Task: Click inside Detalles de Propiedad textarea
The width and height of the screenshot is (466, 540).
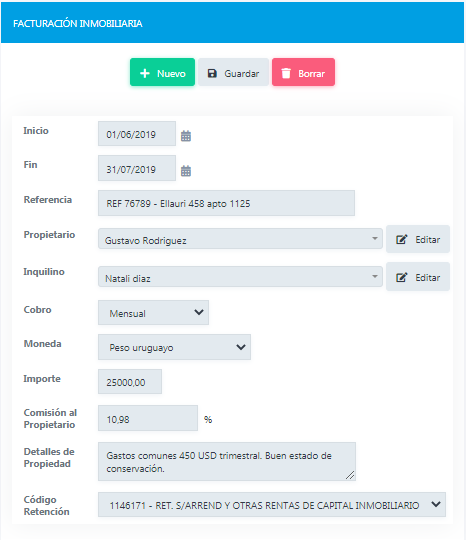Action: click(227, 461)
